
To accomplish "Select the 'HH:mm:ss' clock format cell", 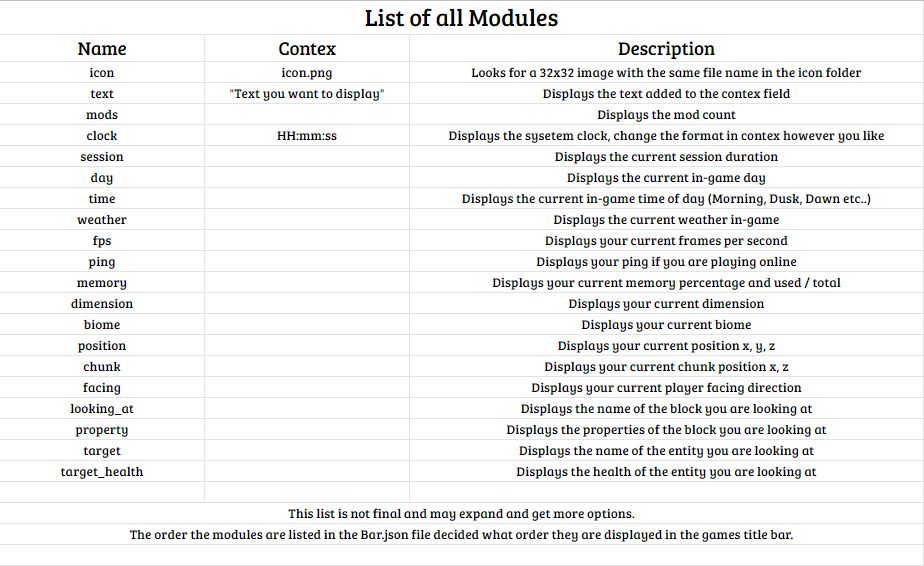I will pyautogui.click(x=307, y=136).
